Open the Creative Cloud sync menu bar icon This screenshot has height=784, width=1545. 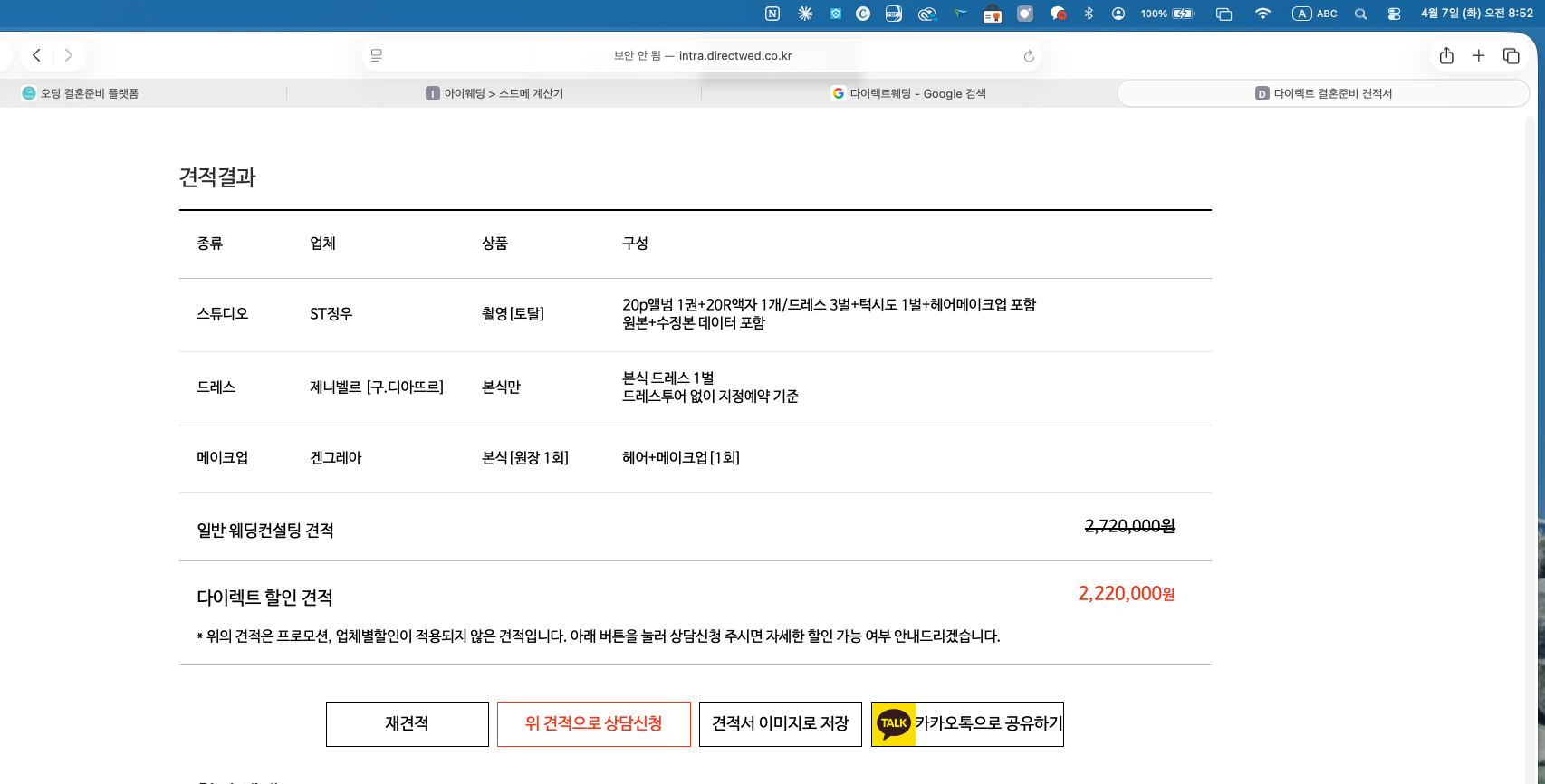pos(926,14)
